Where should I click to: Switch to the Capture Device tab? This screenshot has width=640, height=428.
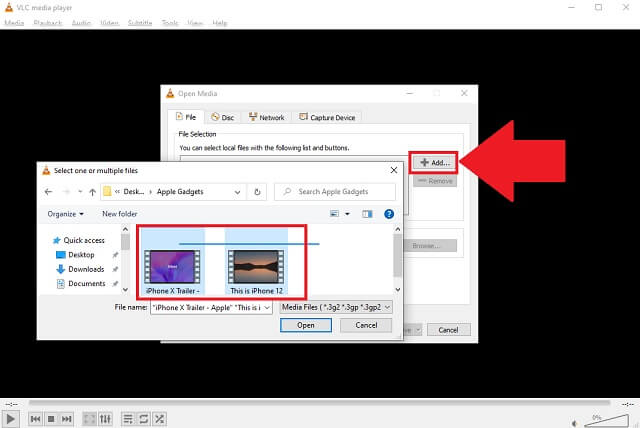(x=327, y=118)
